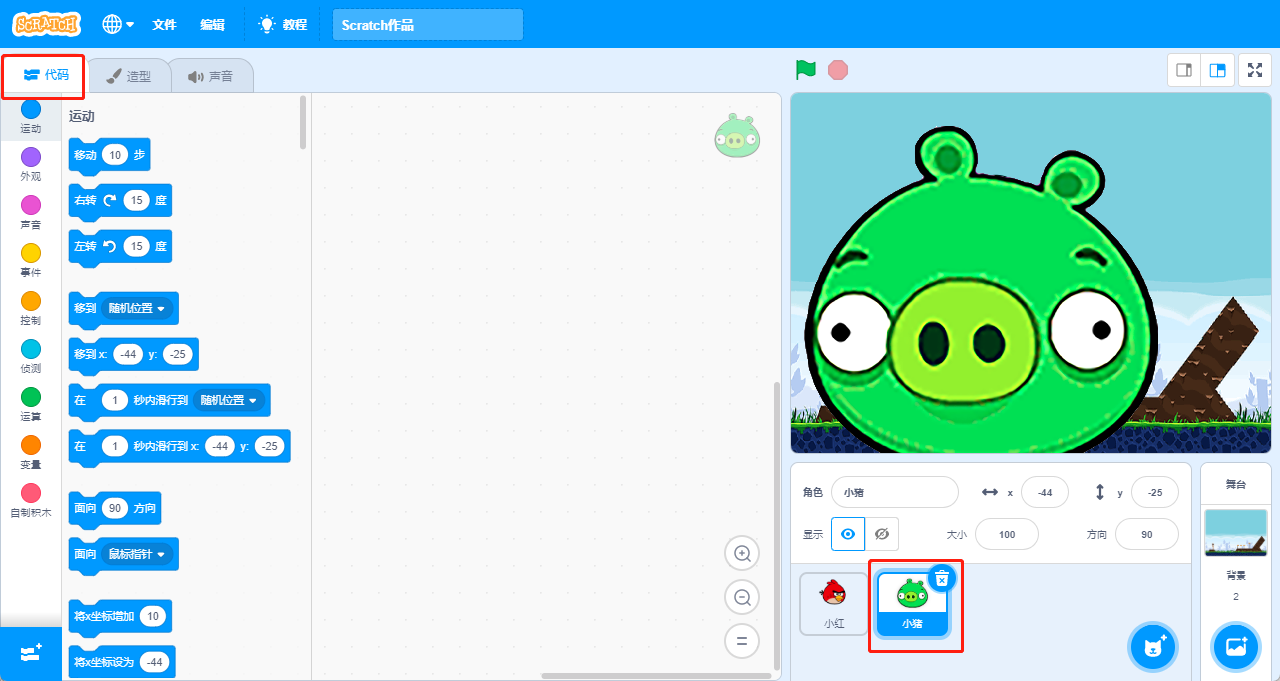Click the y coordinate field
This screenshot has height=681, width=1280.
[x=1155, y=492]
